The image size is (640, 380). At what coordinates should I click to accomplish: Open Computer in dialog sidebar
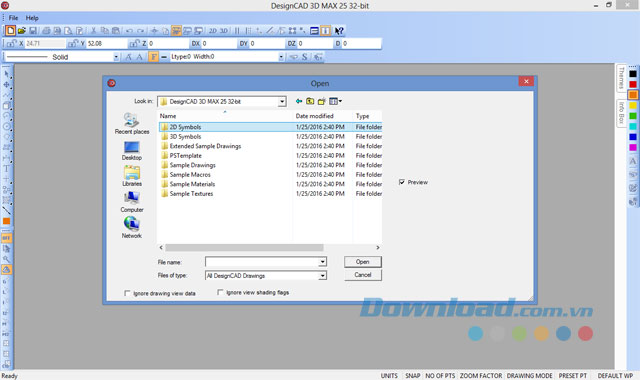click(132, 202)
